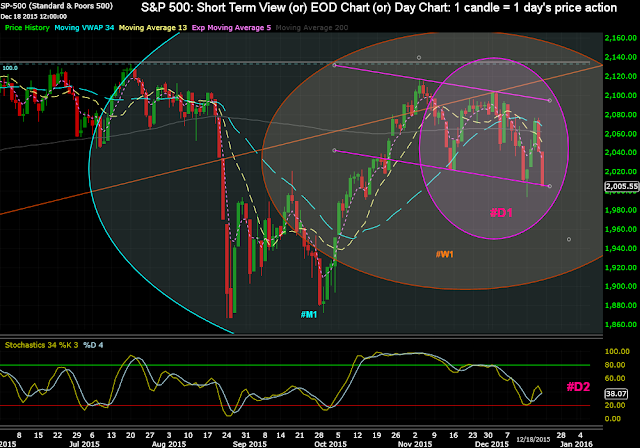This screenshot has height=448, width=640.
Task: Select the greyed 'Moving Average 200' legend label
Action: tap(312, 28)
